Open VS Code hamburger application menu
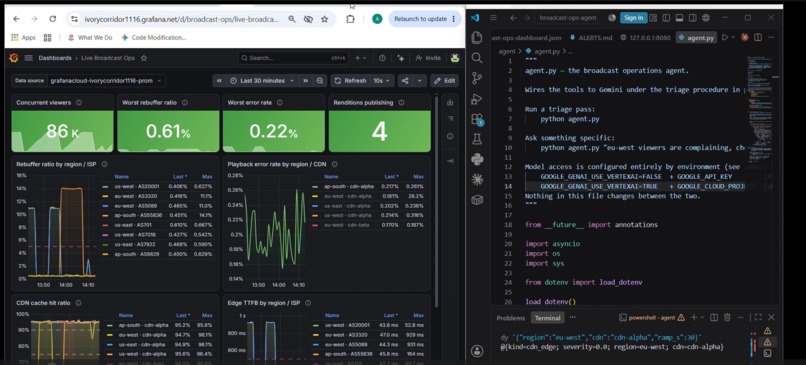 tap(493, 17)
